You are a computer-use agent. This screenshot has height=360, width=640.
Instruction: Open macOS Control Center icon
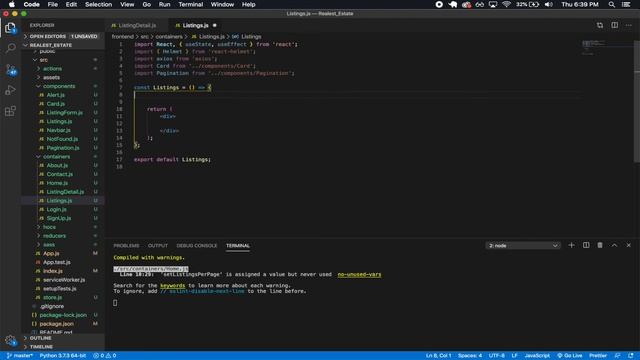pos(626,4)
